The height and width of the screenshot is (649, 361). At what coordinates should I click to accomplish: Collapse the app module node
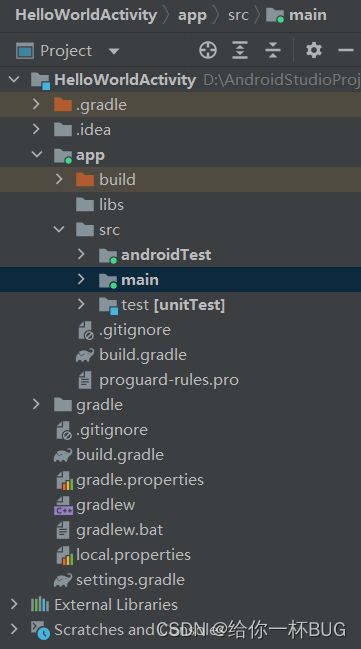[37, 154]
